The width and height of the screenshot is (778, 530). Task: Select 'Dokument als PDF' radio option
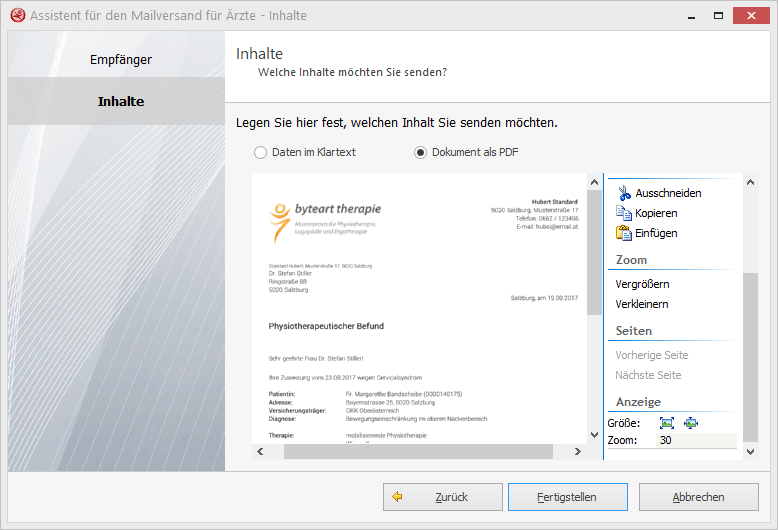(421, 153)
